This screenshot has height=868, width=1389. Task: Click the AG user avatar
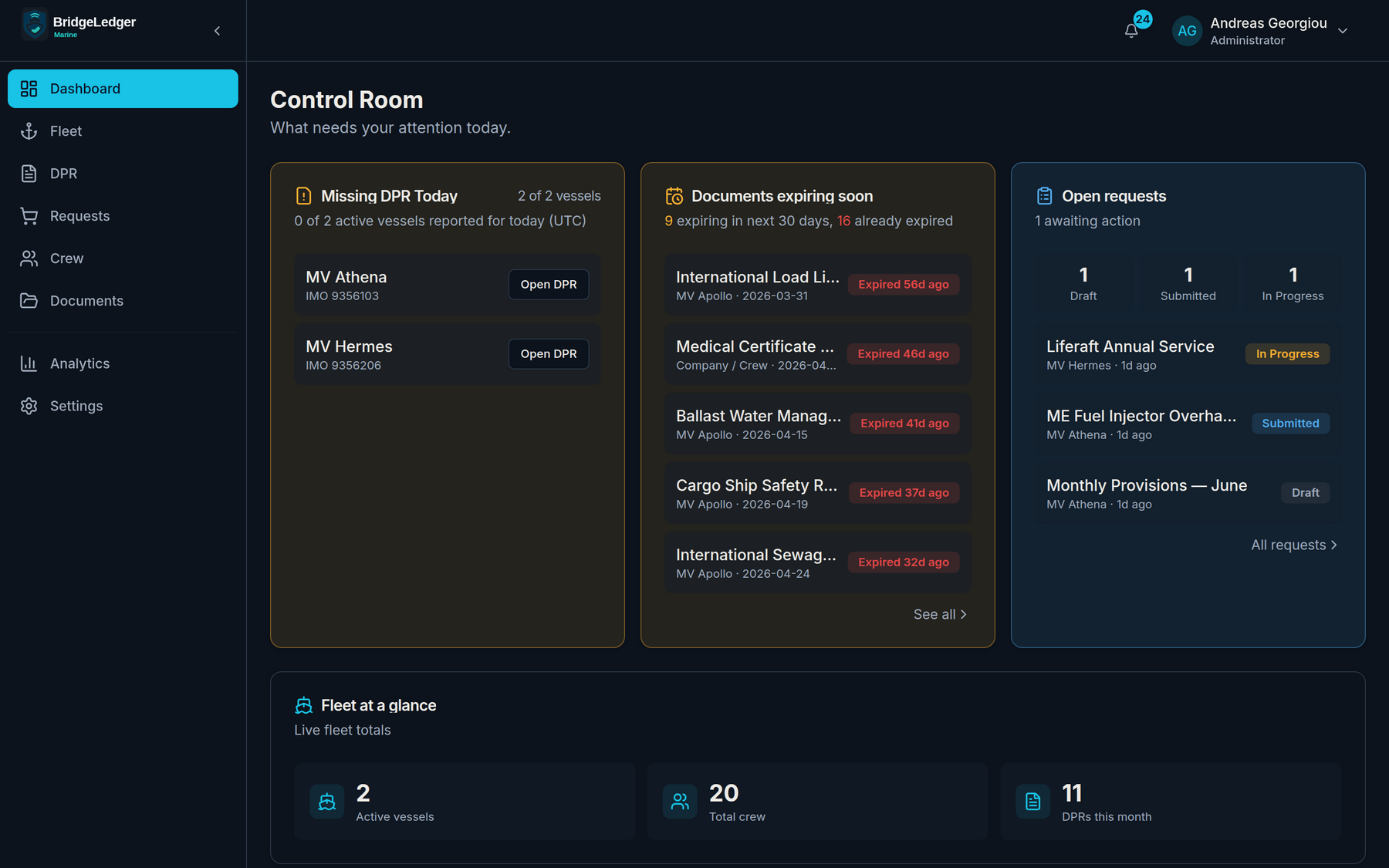[x=1187, y=31]
